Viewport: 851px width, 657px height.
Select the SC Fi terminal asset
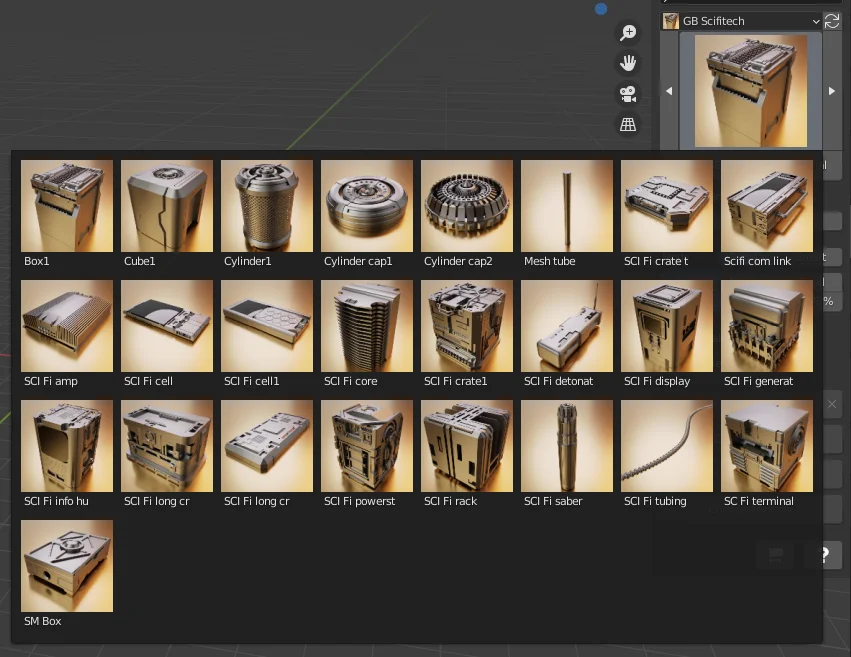point(767,446)
